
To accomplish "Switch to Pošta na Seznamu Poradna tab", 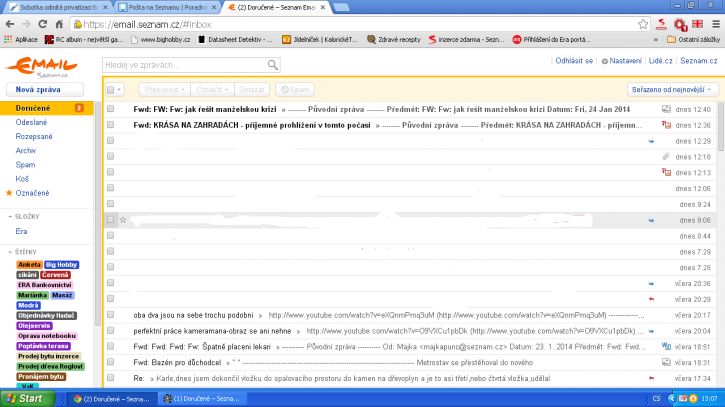I will click(x=167, y=7).
